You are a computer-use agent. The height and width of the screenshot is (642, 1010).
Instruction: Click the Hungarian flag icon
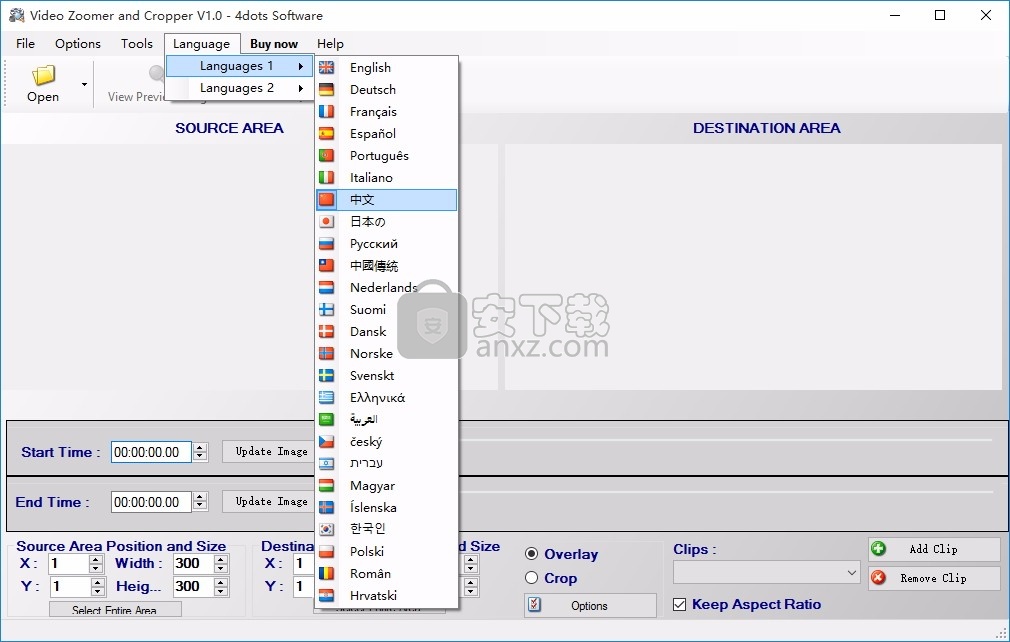coord(327,485)
